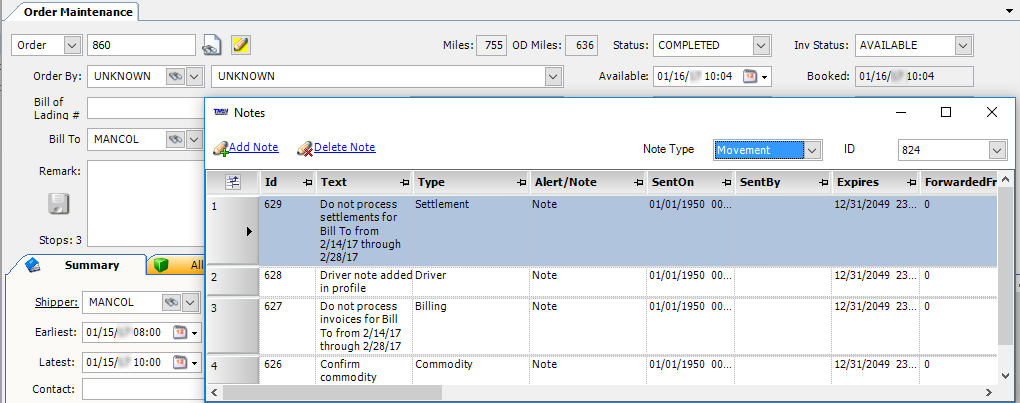This screenshot has height=403, width=1020.
Task: Open the Inv Status AVAILABLE dropdown
Action: (963, 46)
